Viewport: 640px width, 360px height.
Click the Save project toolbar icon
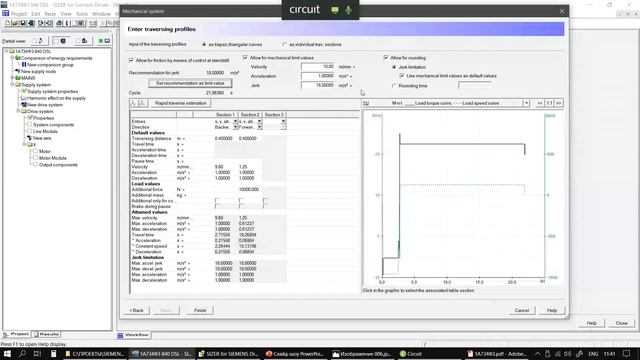pos(23,23)
